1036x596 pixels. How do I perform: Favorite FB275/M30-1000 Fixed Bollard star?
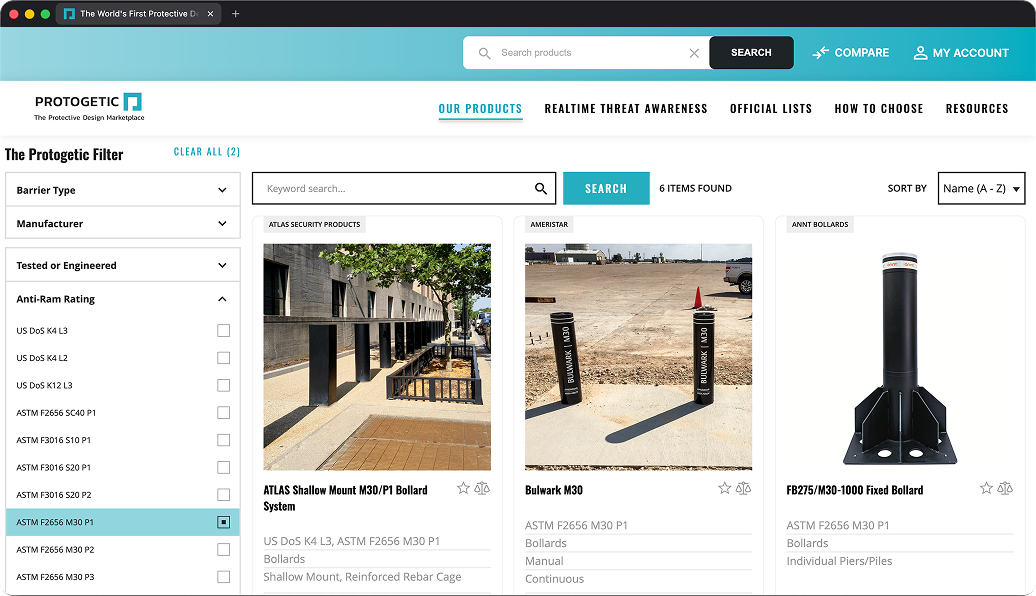pyautogui.click(x=986, y=488)
